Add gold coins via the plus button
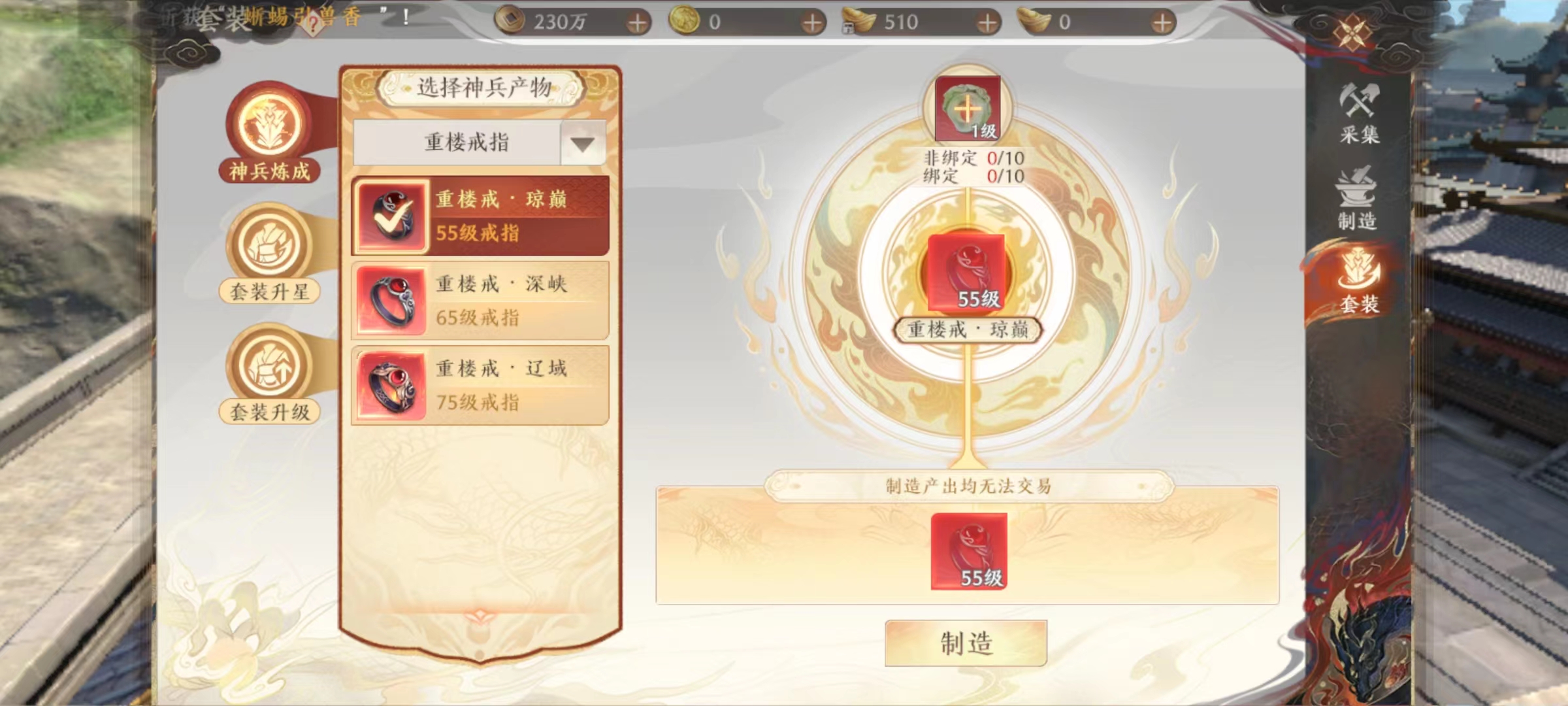This screenshot has width=1568, height=706. pos(812,23)
